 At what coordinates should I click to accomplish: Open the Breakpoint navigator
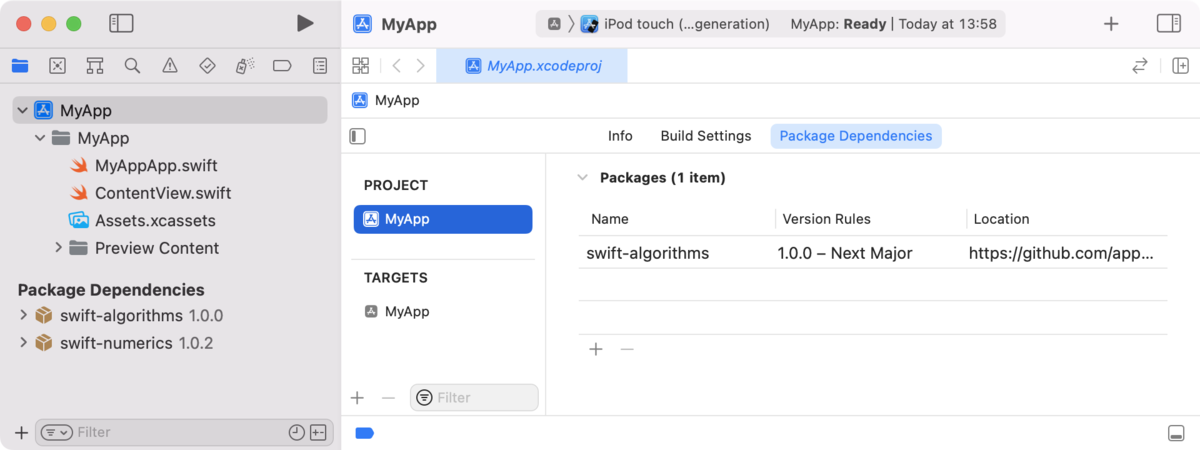(x=282, y=66)
